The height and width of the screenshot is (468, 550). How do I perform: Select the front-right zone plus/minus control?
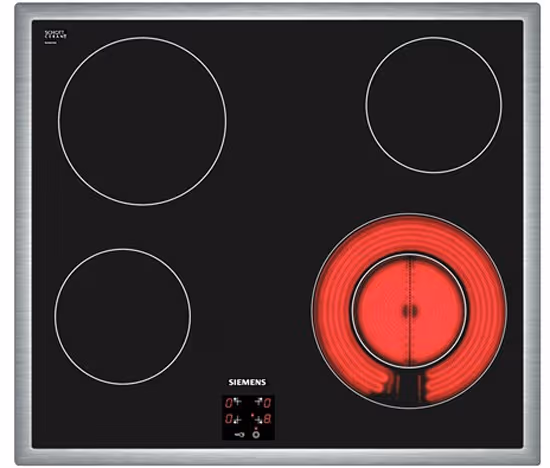coord(259,420)
